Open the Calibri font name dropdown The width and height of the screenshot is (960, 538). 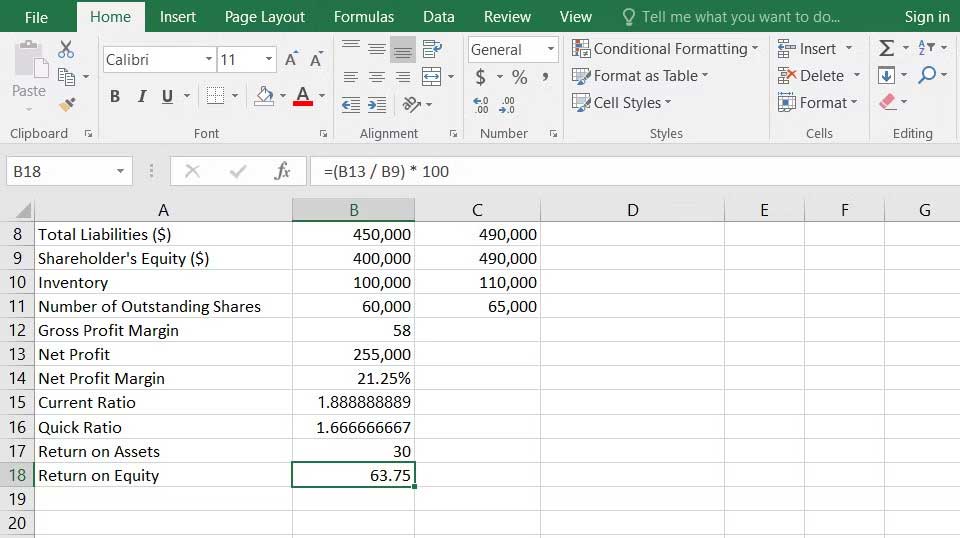209,59
